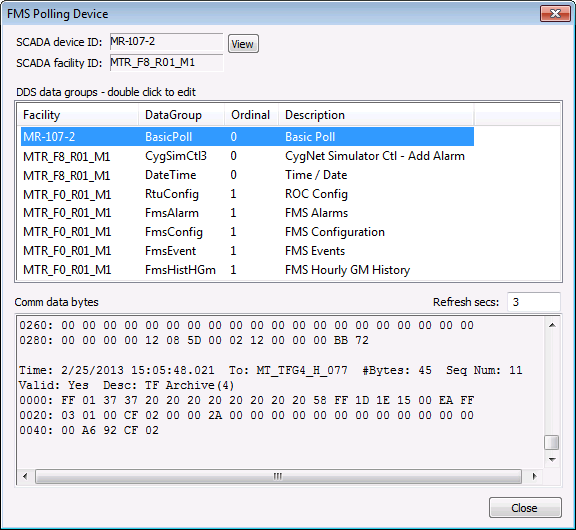Click in the Refresh secs field
The height and width of the screenshot is (530, 576).
(534, 302)
